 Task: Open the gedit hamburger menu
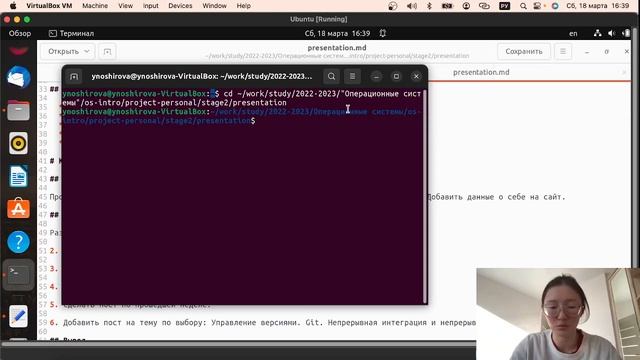[x=563, y=51]
